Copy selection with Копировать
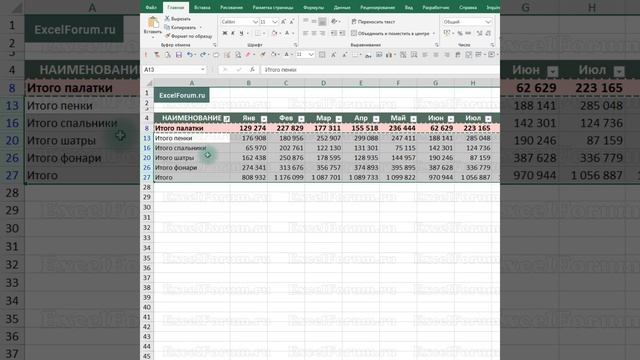Viewport: 640px width, 360px height. (x=181, y=27)
